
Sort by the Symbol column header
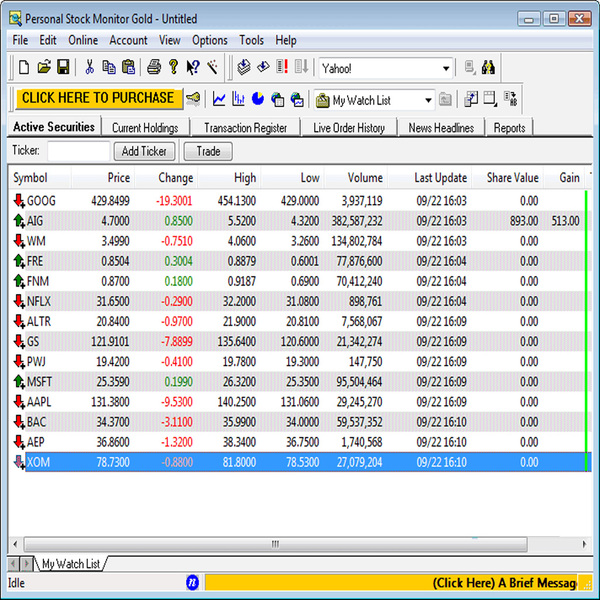click(x=39, y=178)
